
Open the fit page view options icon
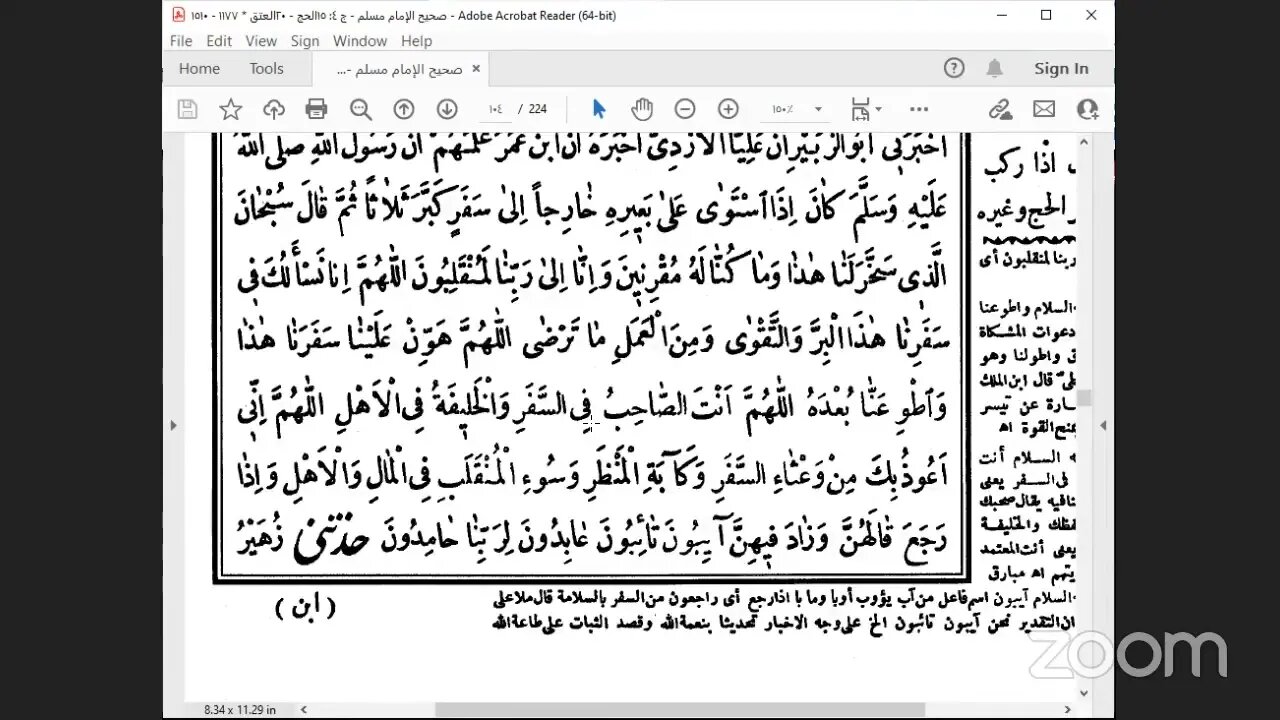(860, 109)
